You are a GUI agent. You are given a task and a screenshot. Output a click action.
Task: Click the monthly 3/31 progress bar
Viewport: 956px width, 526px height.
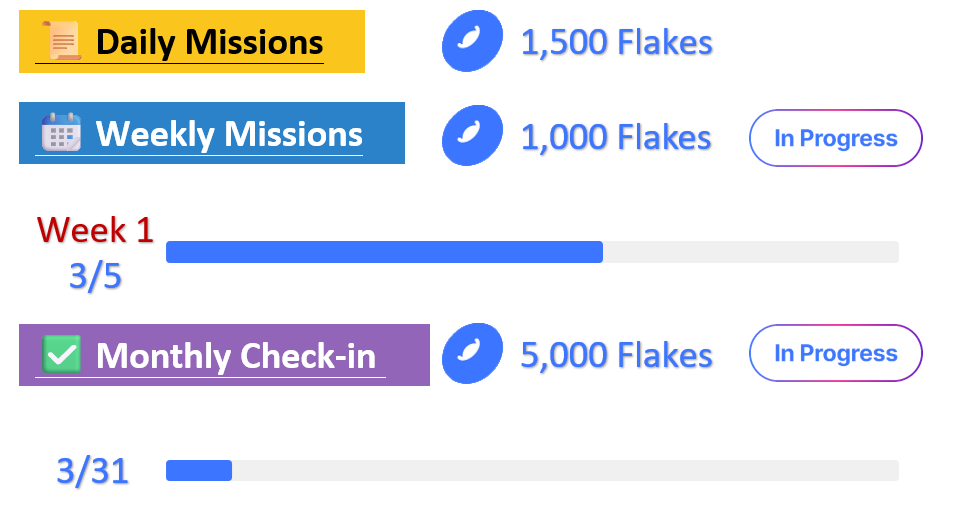pos(532,471)
